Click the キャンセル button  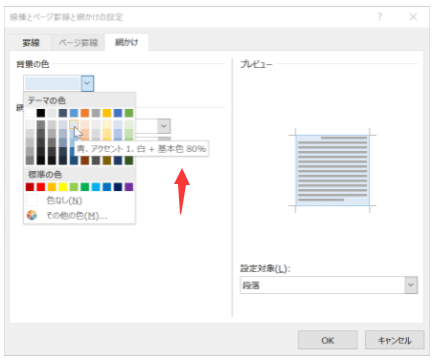[x=395, y=340]
